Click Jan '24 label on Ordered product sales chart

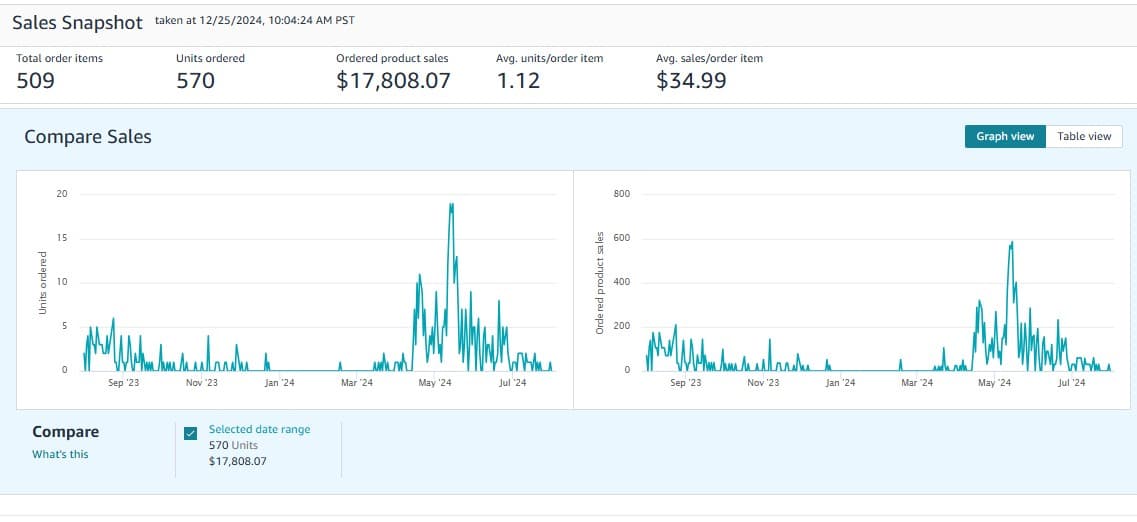840,382
